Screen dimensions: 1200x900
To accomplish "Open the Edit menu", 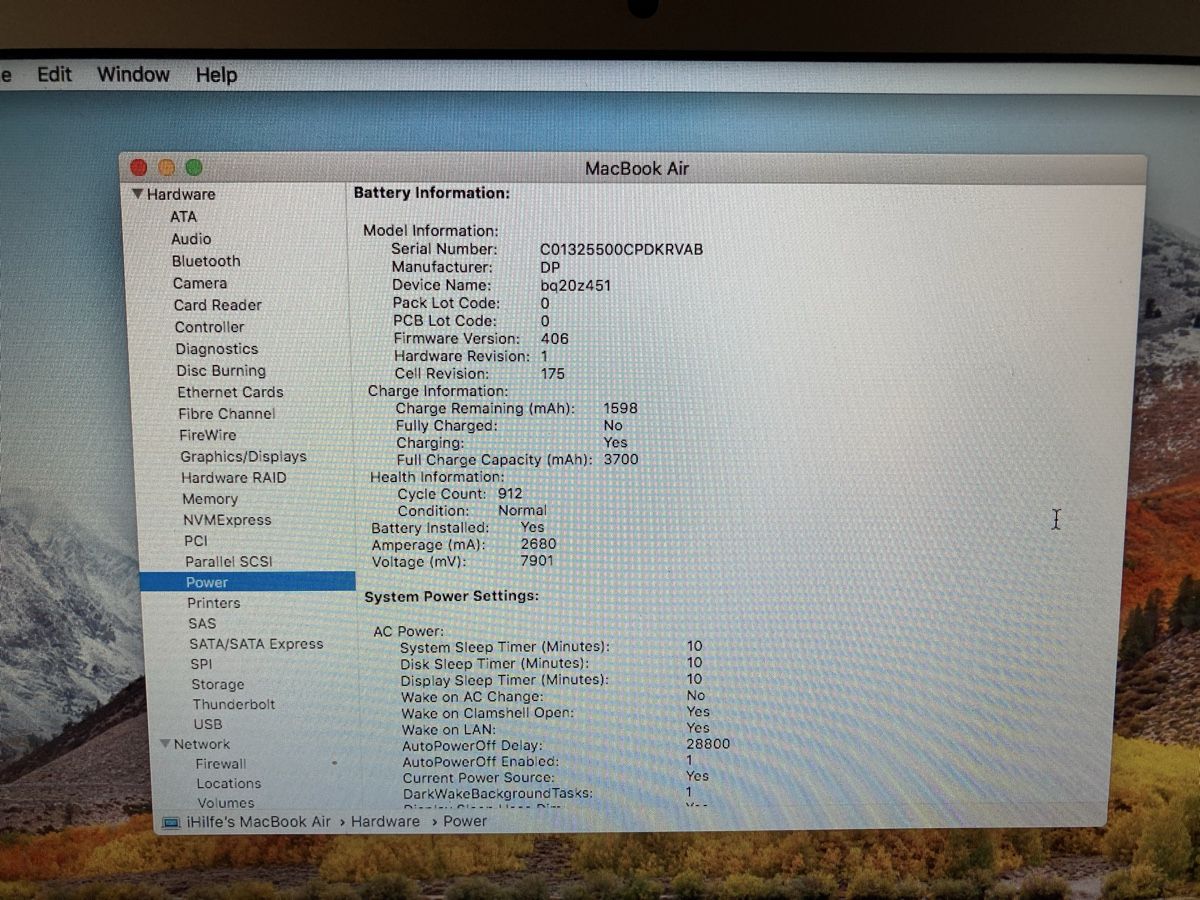I will click(x=54, y=75).
